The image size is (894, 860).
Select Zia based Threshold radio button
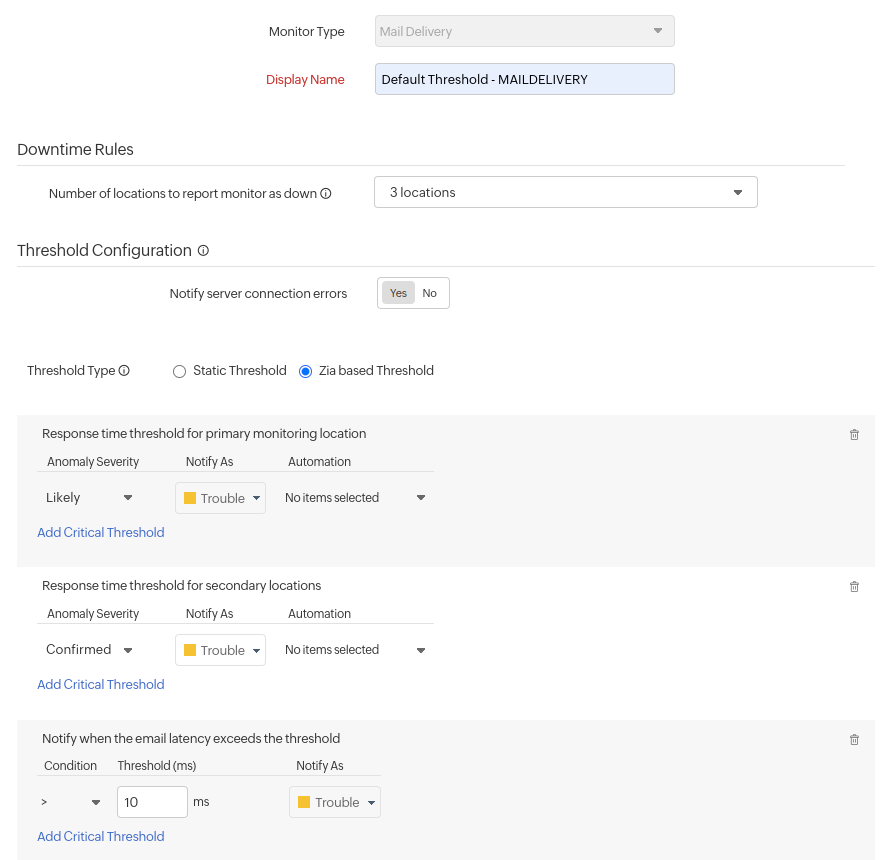pyautogui.click(x=306, y=371)
